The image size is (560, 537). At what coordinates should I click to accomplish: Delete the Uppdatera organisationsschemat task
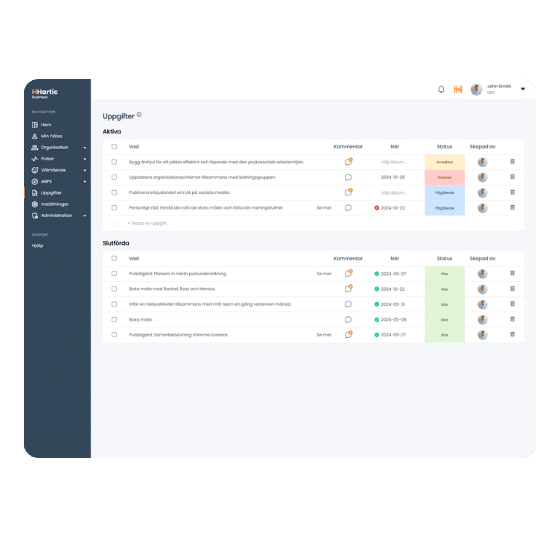click(x=512, y=177)
